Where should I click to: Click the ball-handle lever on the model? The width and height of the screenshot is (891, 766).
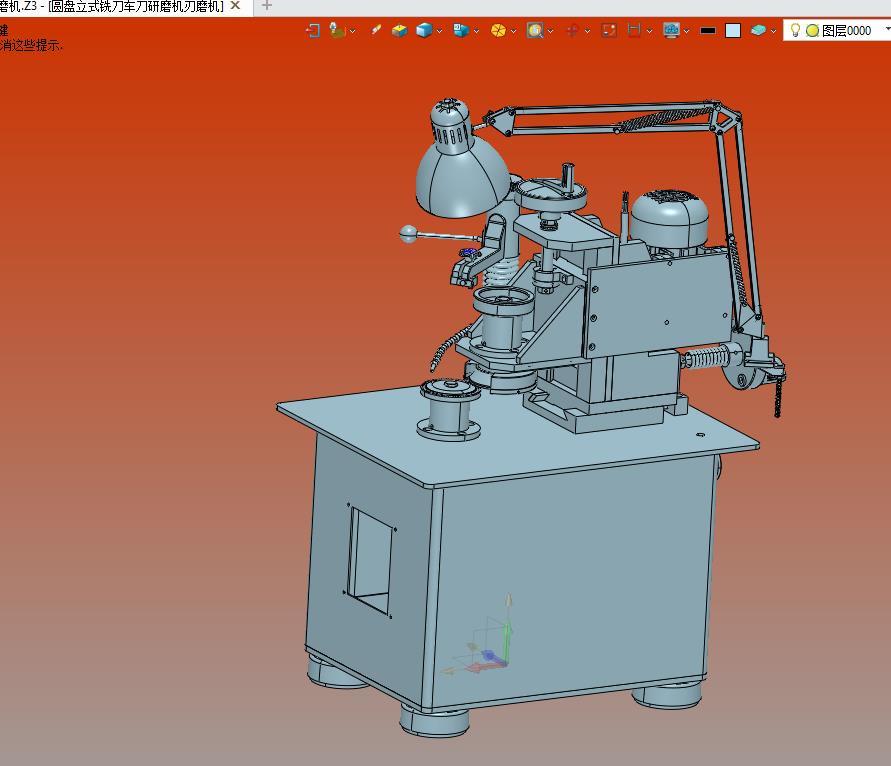438,234
